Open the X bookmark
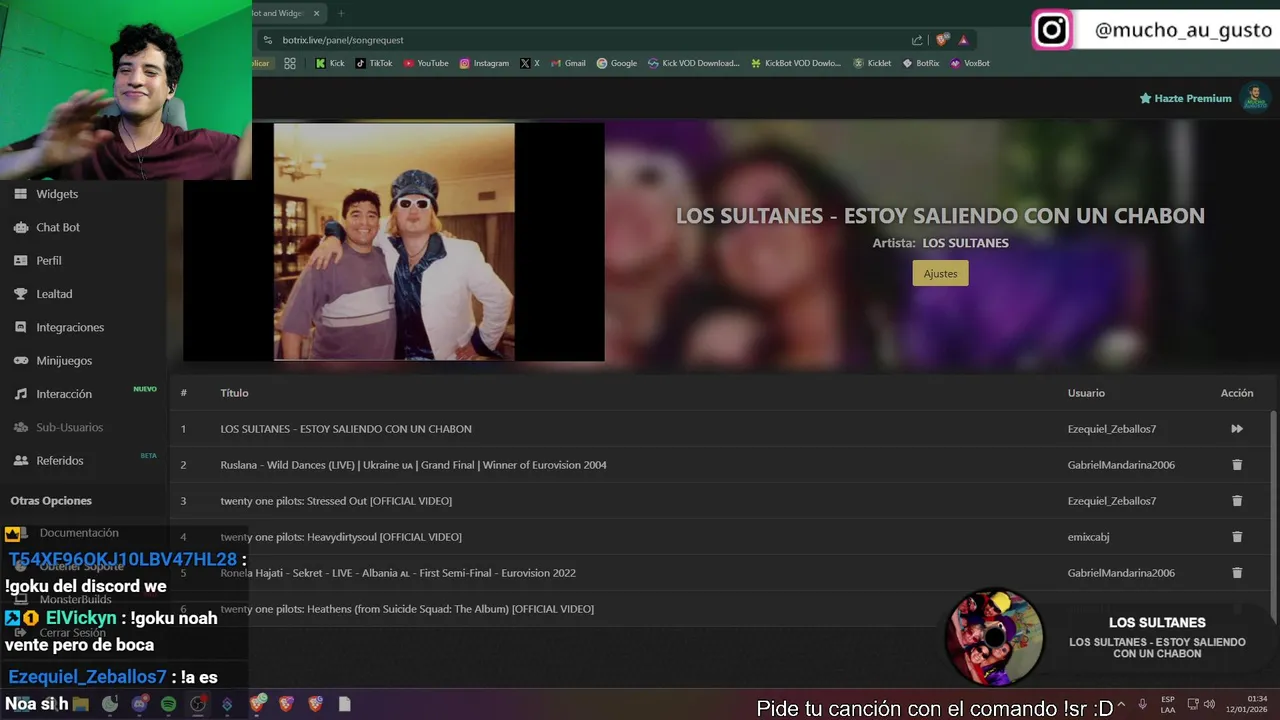 click(x=529, y=63)
